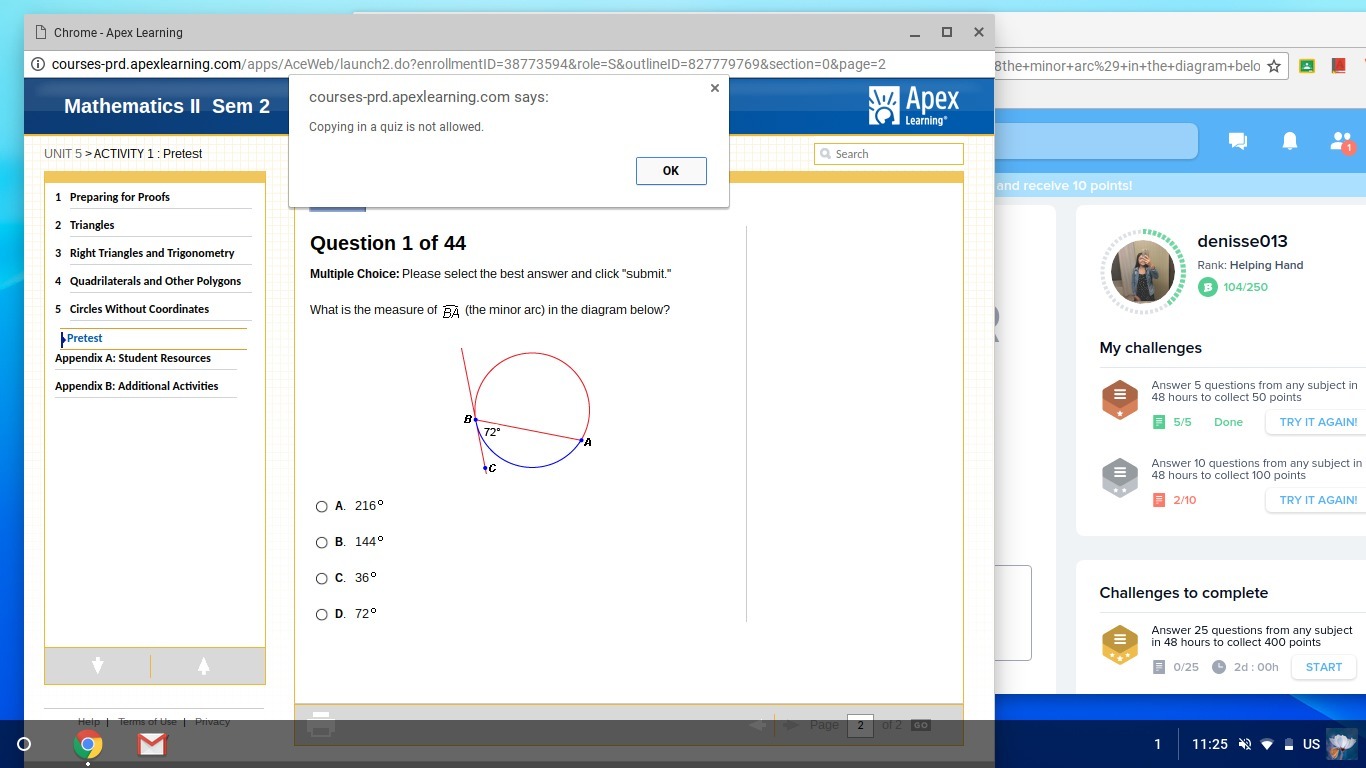The width and height of the screenshot is (1366, 768).
Task: Open unit 2 Triangles
Action: click(92, 225)
